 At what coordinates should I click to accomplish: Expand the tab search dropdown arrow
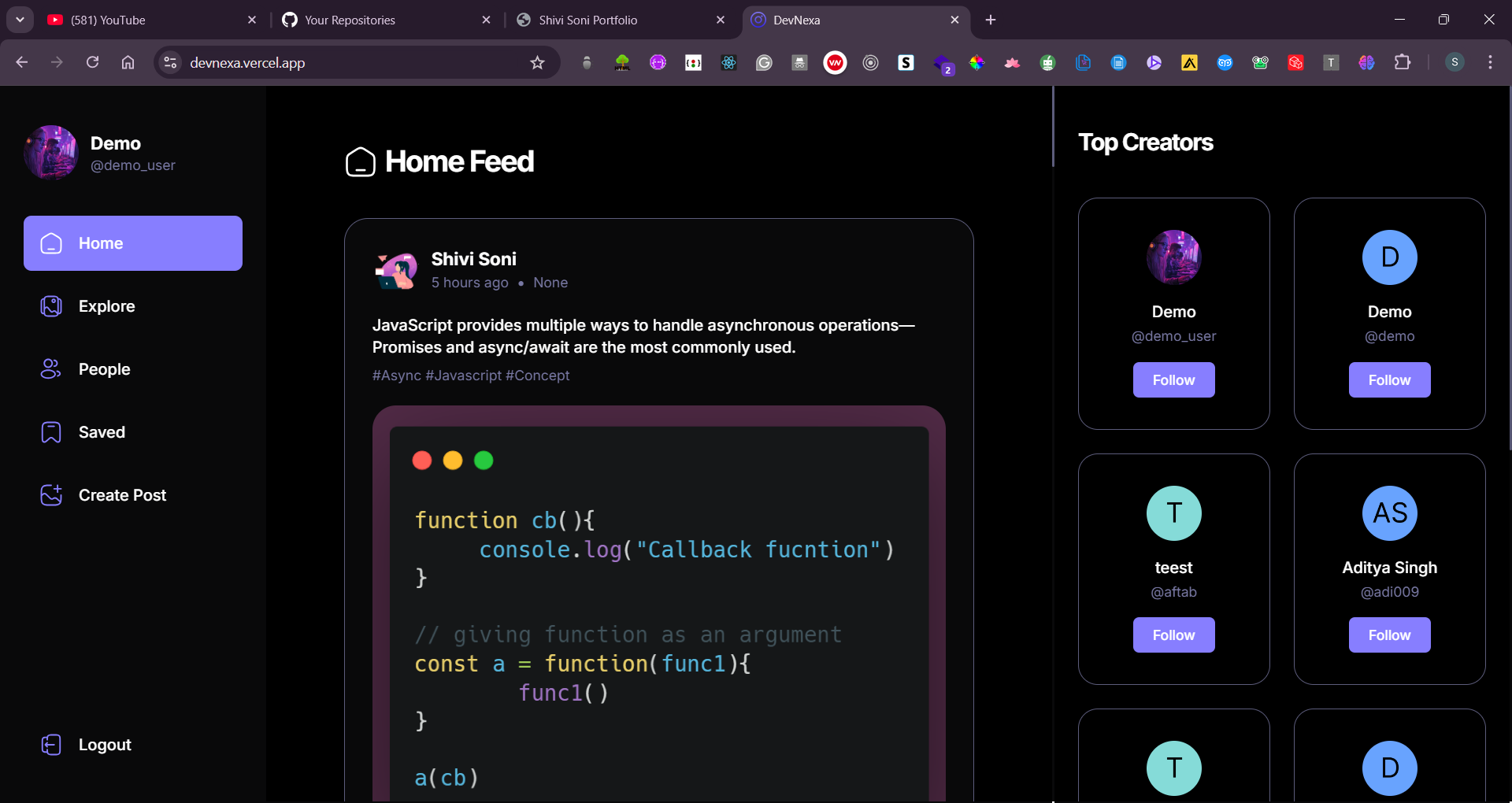(x=20, y=20)
